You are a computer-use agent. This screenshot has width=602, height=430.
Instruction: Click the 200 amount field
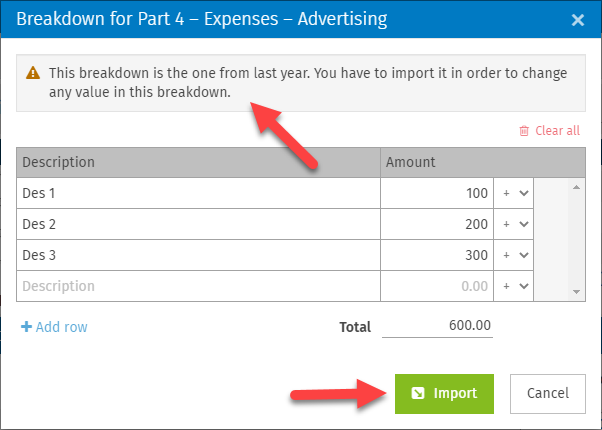(438, 224)
